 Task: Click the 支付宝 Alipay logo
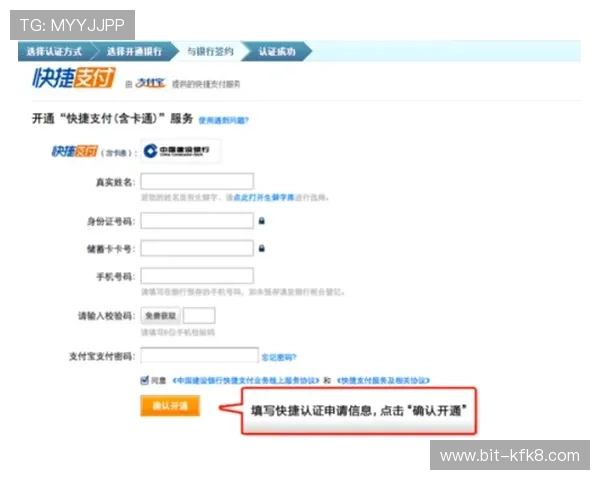tap(150, 83)
